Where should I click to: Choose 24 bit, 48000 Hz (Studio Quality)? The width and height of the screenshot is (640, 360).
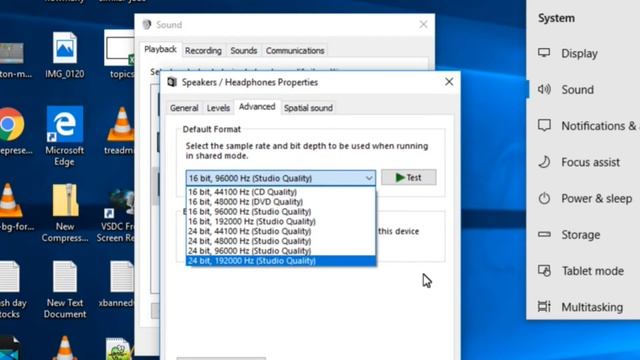281,241
